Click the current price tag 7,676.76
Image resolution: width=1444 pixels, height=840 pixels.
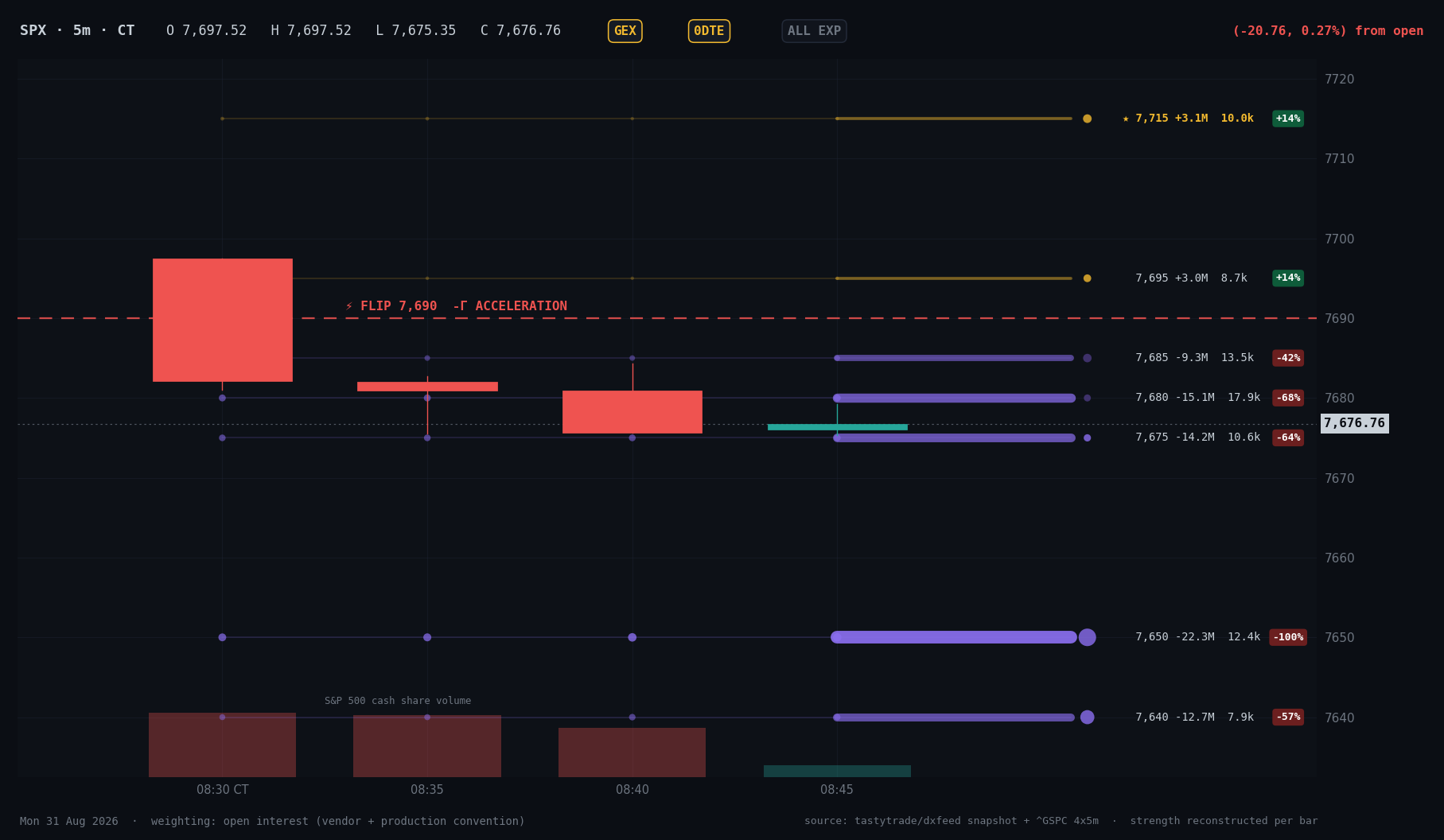tap(1354, 423)
